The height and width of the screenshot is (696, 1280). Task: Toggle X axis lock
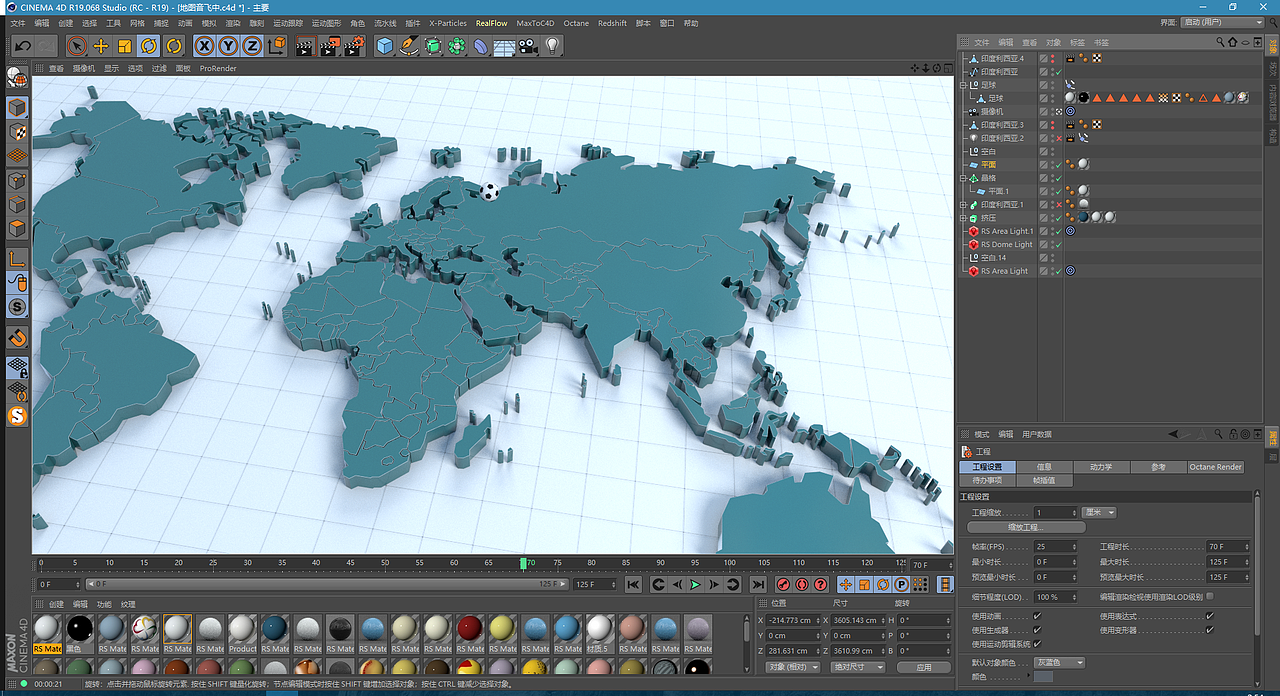click(x=204, y=46)
